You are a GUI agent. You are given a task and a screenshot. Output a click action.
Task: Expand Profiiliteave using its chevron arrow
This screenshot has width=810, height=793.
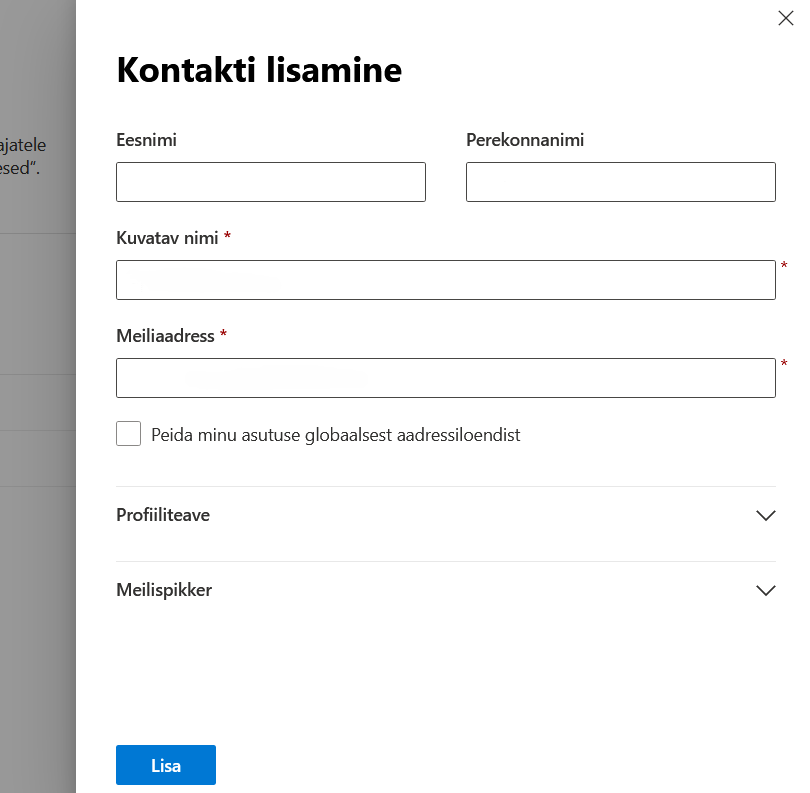[765, 516]
